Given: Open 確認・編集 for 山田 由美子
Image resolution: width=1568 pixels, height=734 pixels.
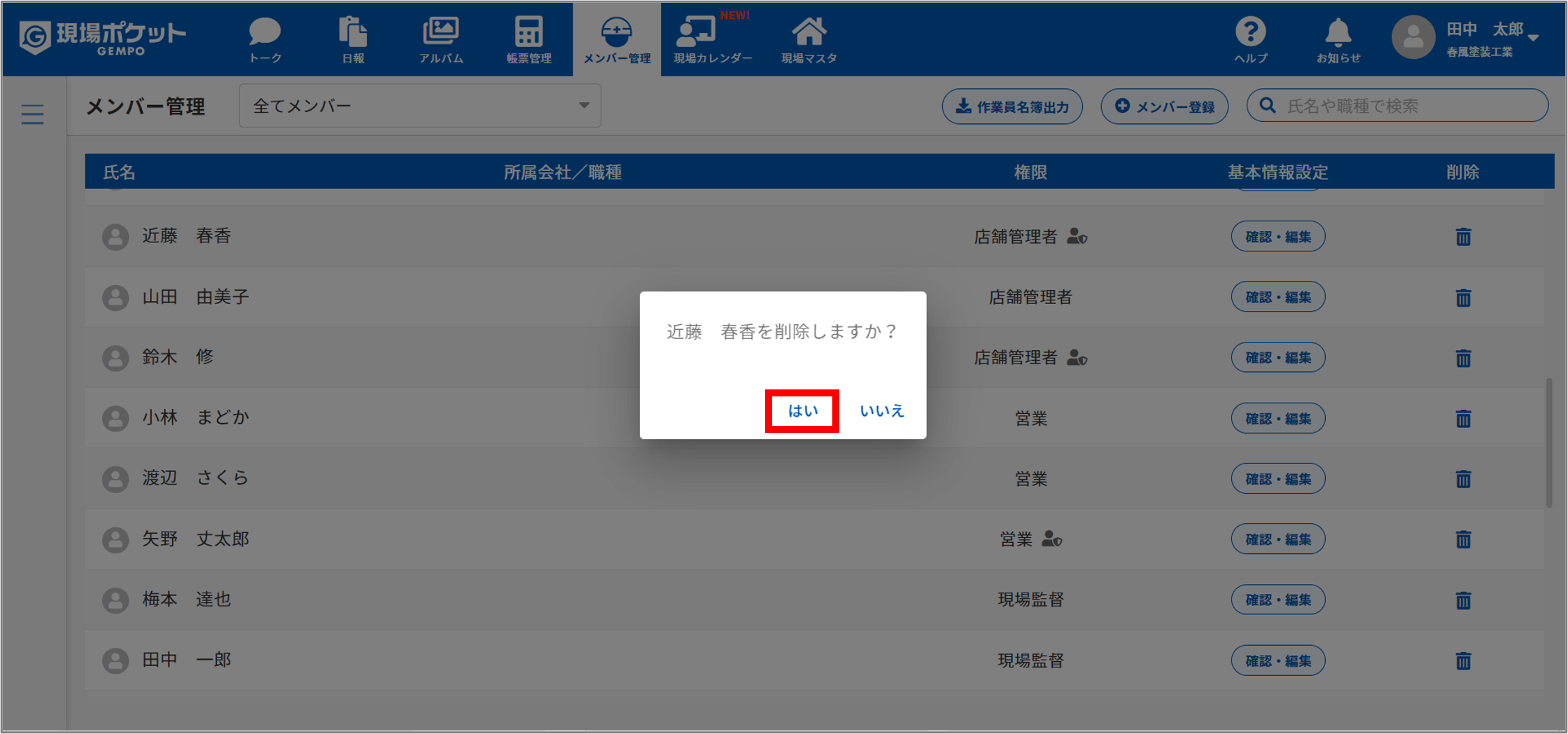Looking at the screenshot, I should tap(1278, 297).
